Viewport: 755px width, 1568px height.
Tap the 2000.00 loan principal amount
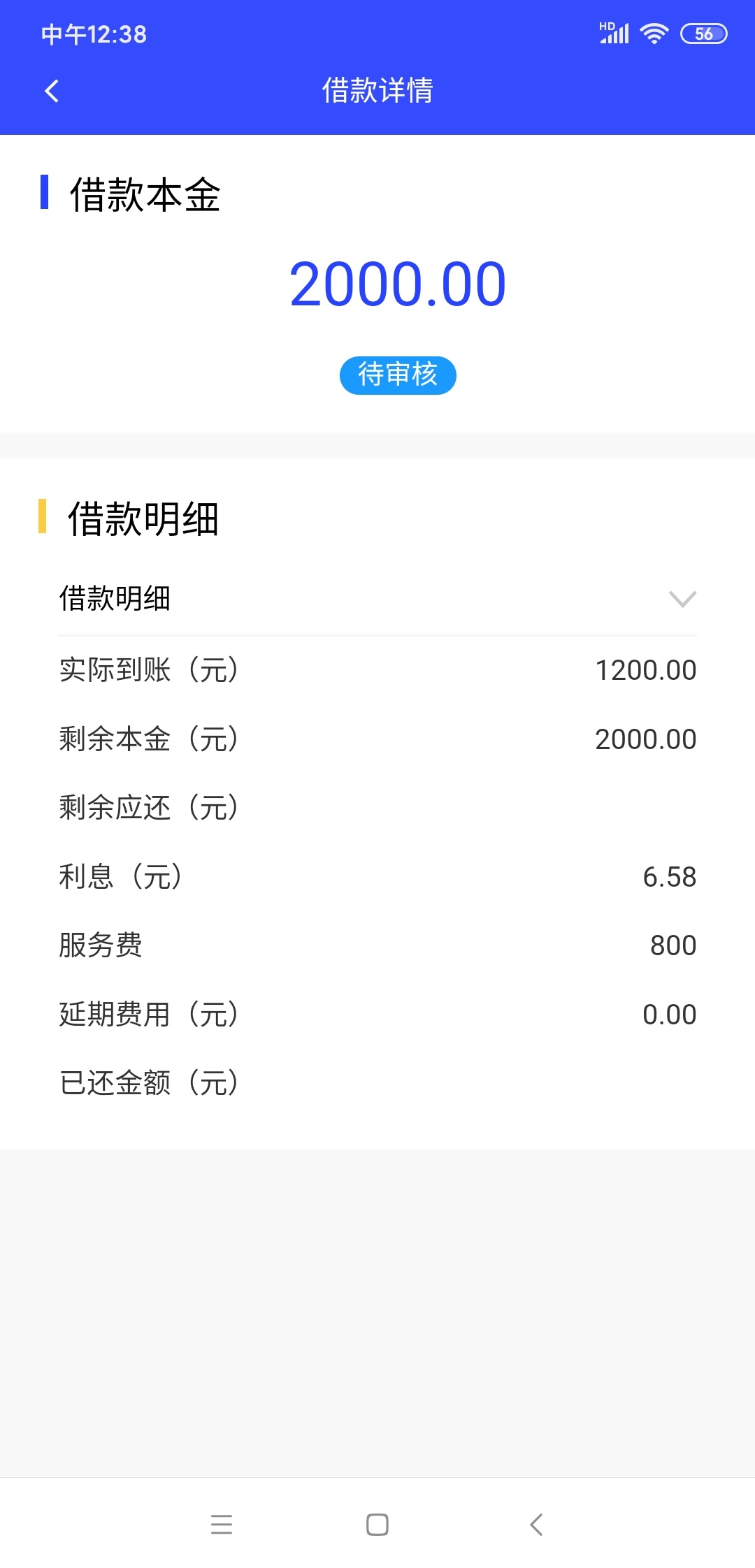(398, 284)
